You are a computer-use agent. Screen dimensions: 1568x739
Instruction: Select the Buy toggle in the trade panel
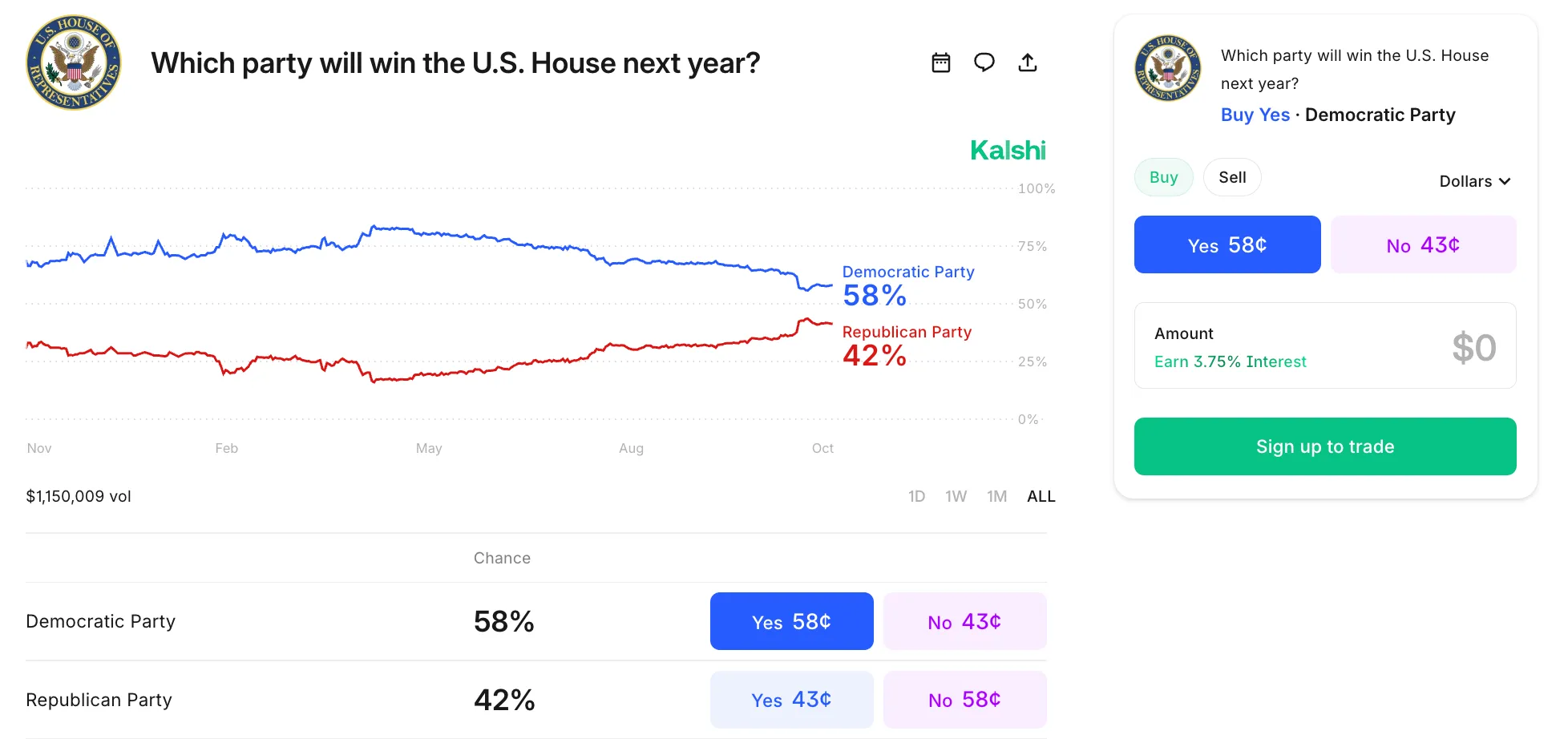point(1163,177)
